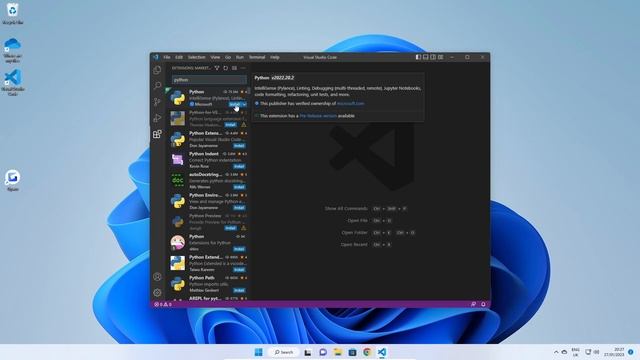This screenshot has height=360, width=640.
Task: Click the extensions list scrollbar
Action: (x=249, y=91)
